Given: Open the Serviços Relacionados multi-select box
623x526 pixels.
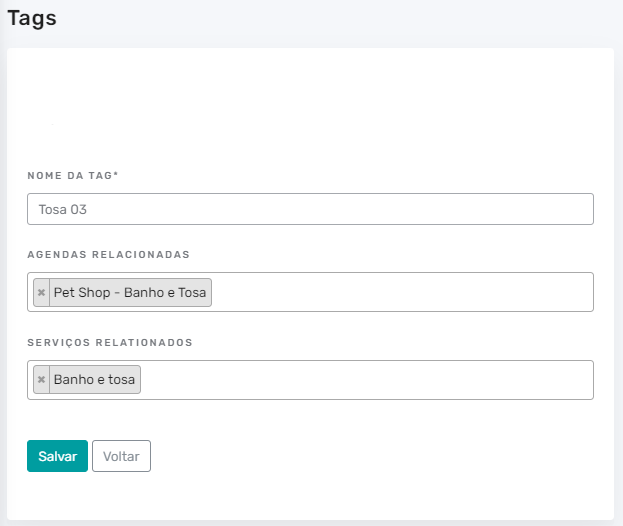Looking at the screenshot, I should click(x=310, y=380).
